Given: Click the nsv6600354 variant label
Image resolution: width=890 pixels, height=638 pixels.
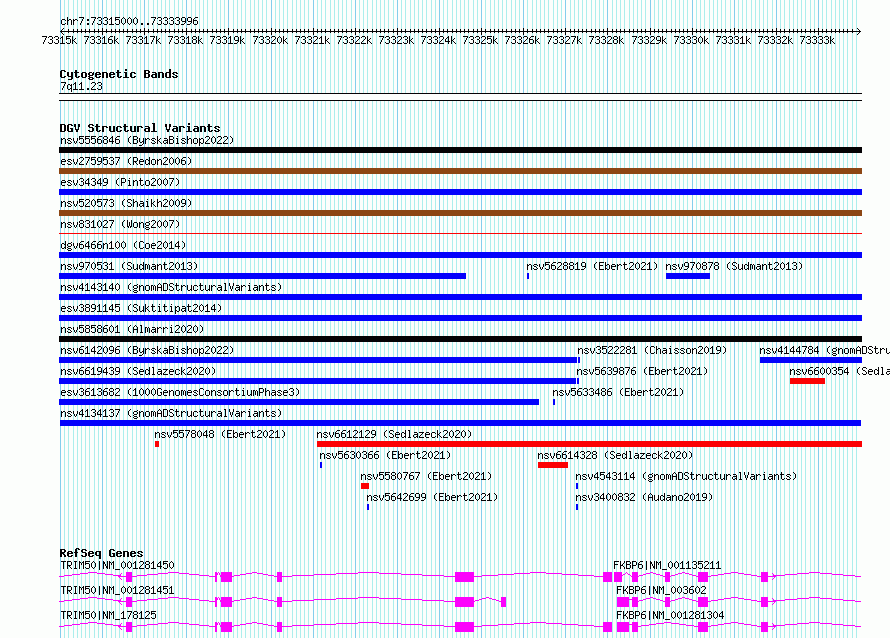Looking at the screenshot, I should click(839, 371).
